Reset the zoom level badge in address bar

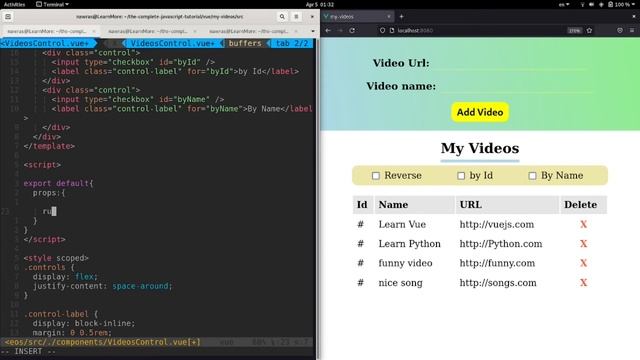point(574,31)
